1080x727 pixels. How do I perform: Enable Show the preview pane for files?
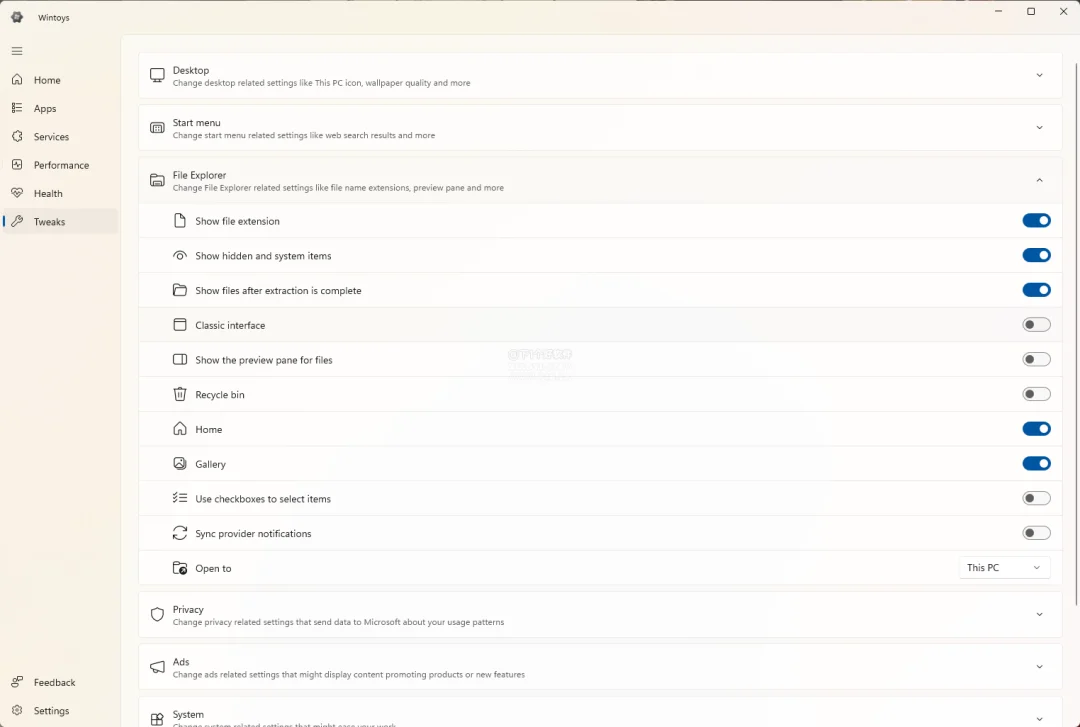[1037, 360]
